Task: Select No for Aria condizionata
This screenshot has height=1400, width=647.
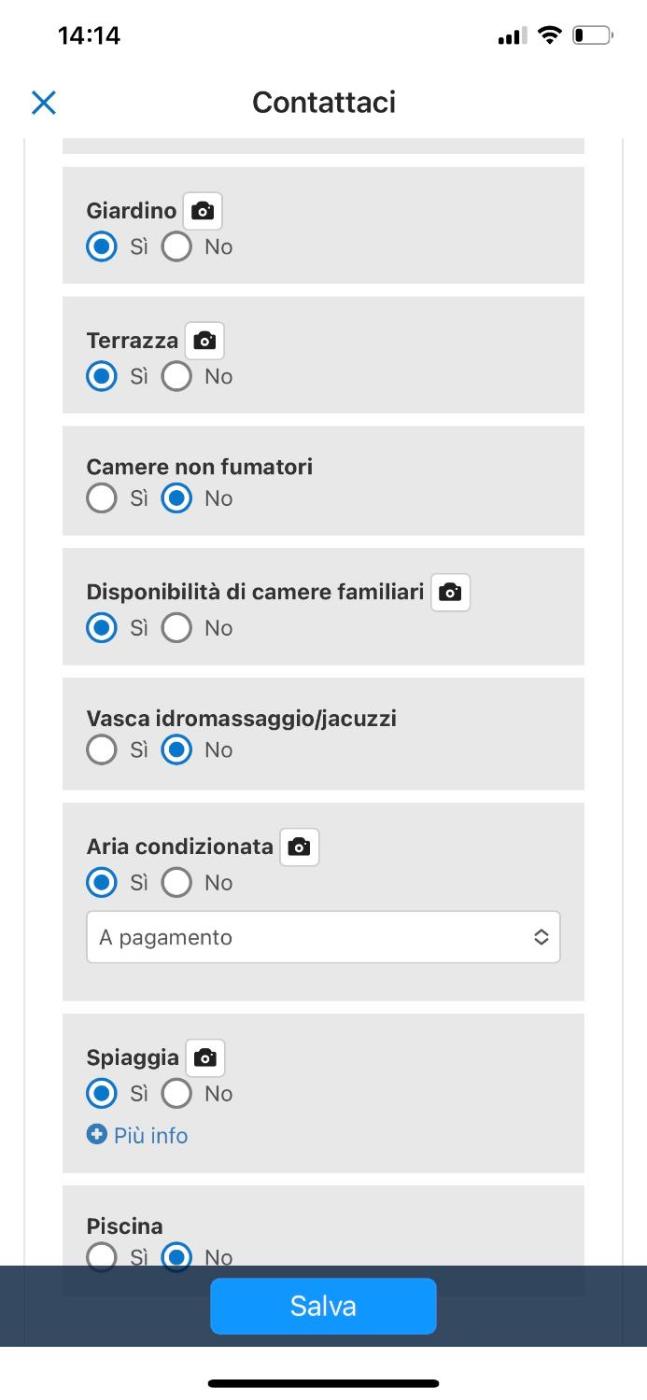Action: click(x=177, y=882)
